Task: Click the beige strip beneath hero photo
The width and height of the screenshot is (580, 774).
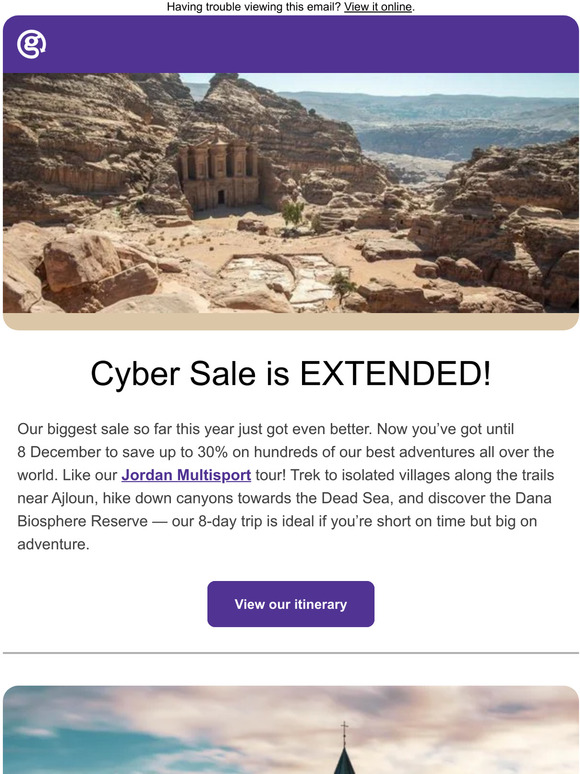Action: (x=291, y=321)
